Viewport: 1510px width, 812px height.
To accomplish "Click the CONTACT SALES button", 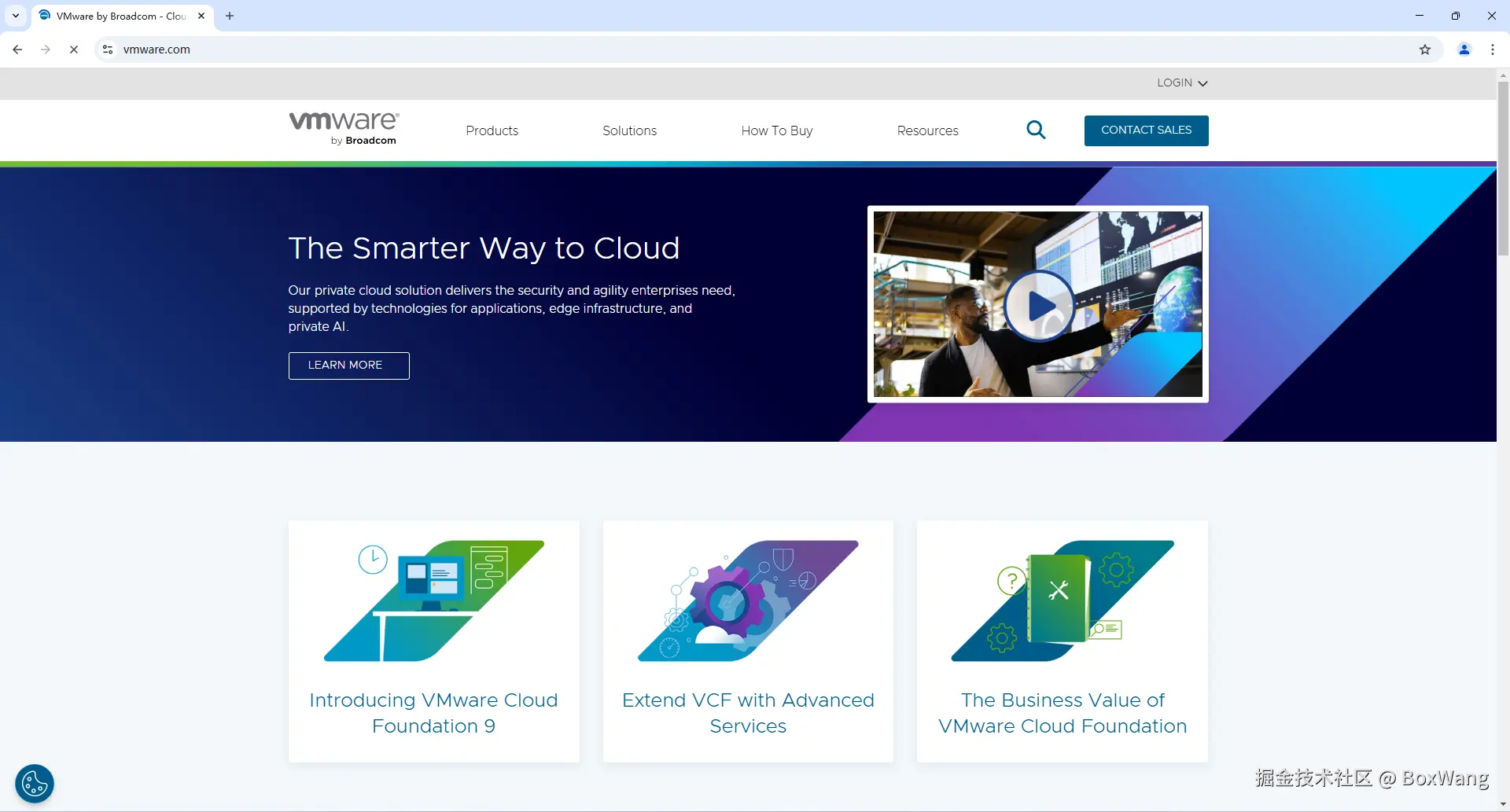I will (x=1147, y=130).
